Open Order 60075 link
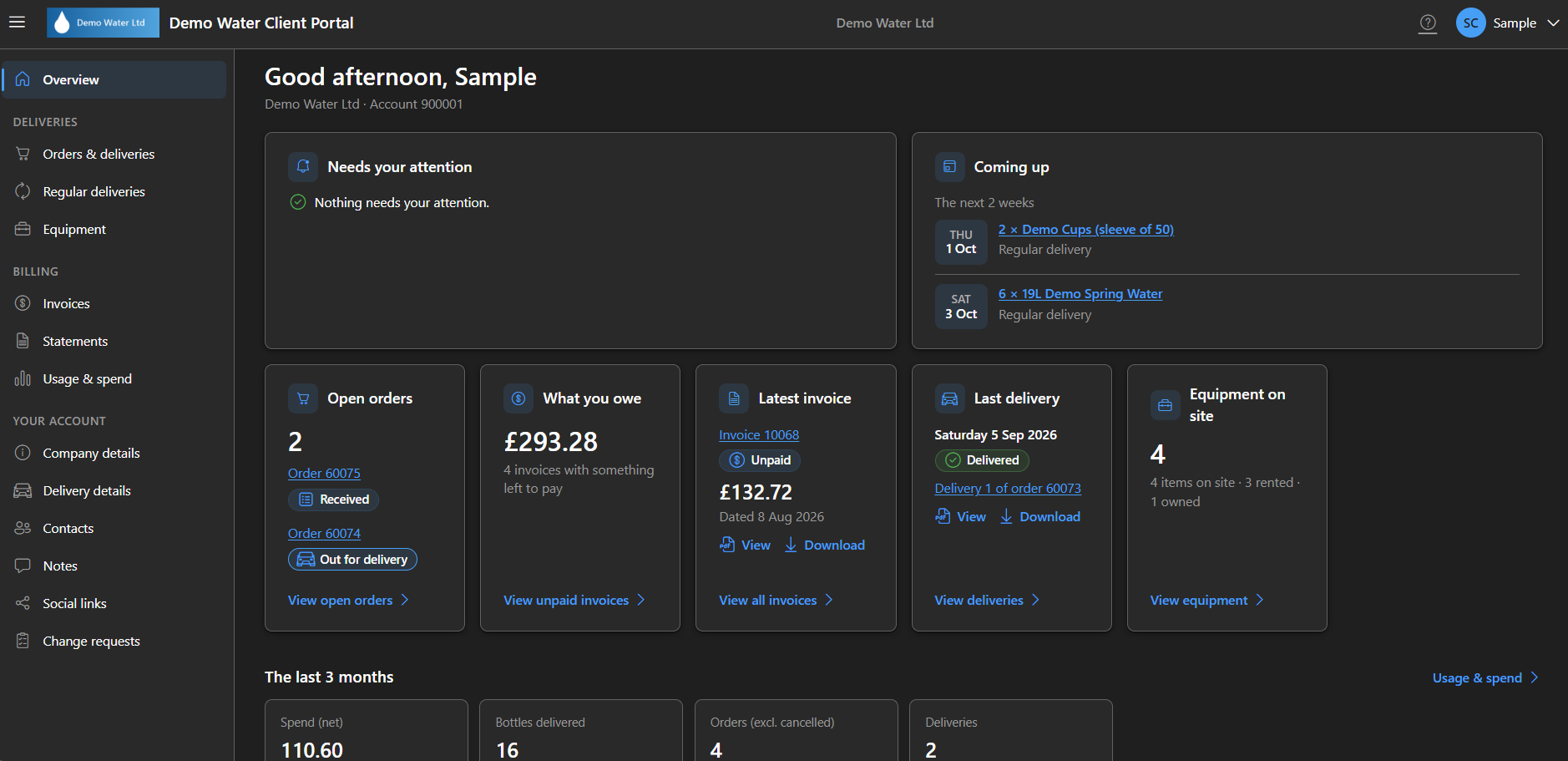1568x761 pixels. click(x=324, y=474)
